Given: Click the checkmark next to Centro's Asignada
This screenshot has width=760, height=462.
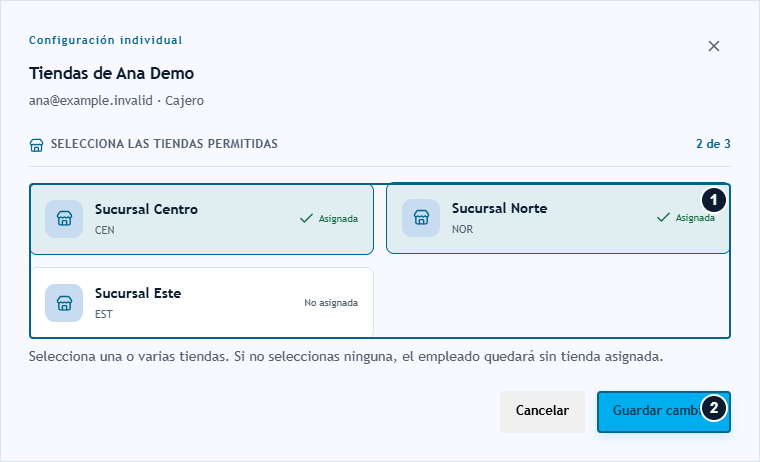Looking at the screenshot, I should (x=306, y=219).
